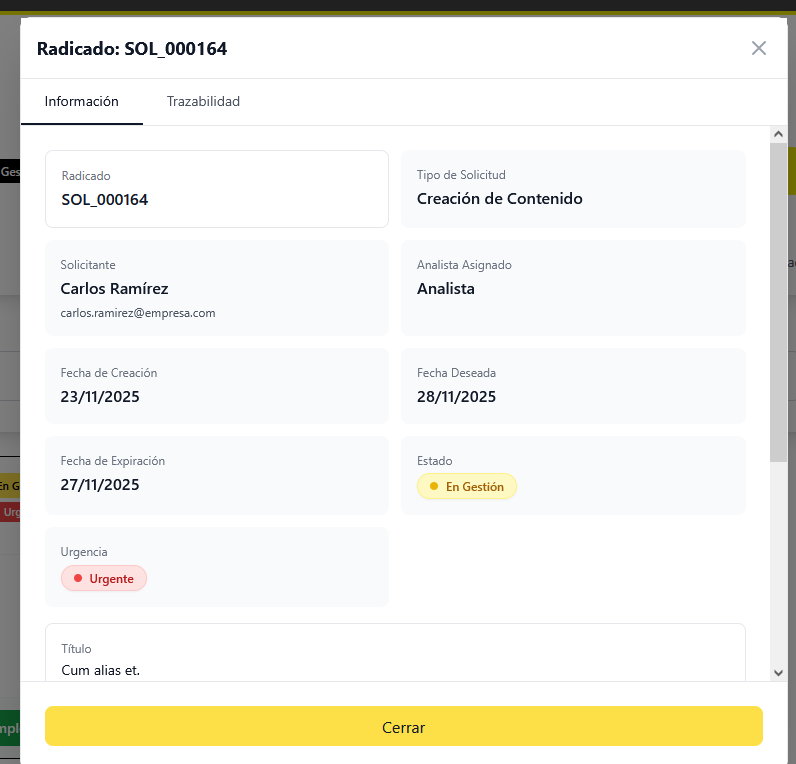Click the email carlos.ramirez@empresa.com
This screenshot has width=796, height=764.
click(138, 313)
